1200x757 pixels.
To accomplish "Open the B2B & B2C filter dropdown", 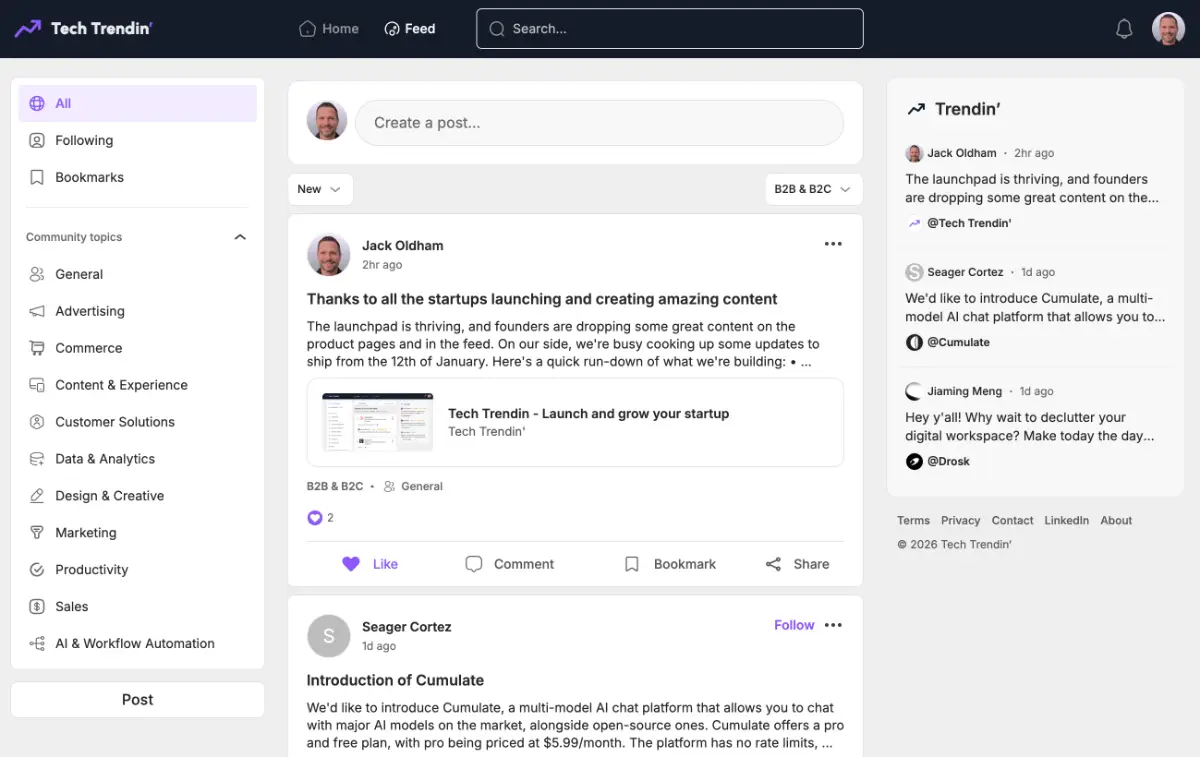I will (x=813, y=189).
